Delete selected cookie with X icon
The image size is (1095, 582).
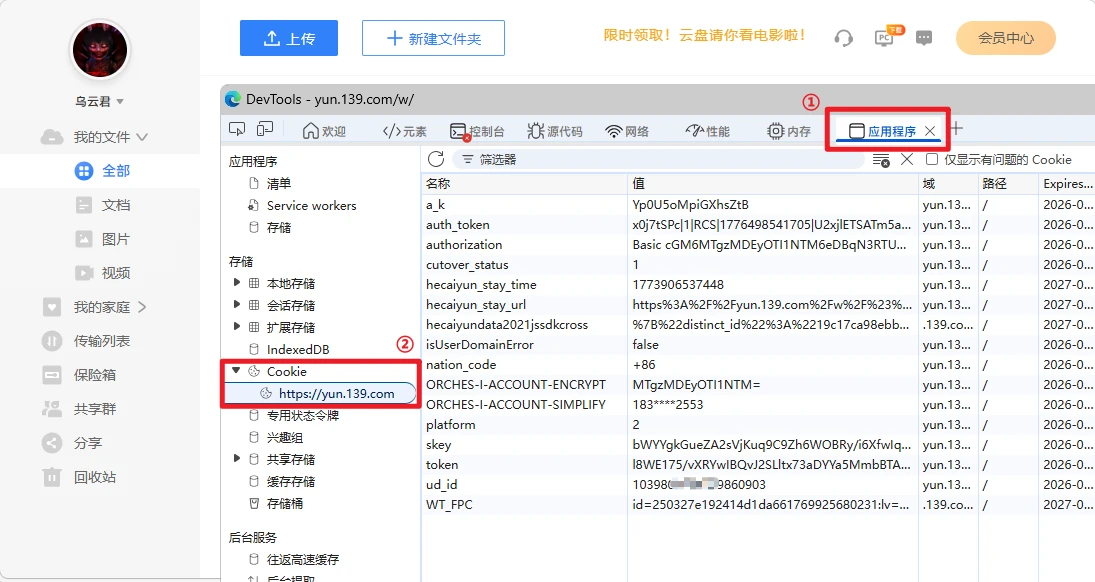[x=907, y=159]
